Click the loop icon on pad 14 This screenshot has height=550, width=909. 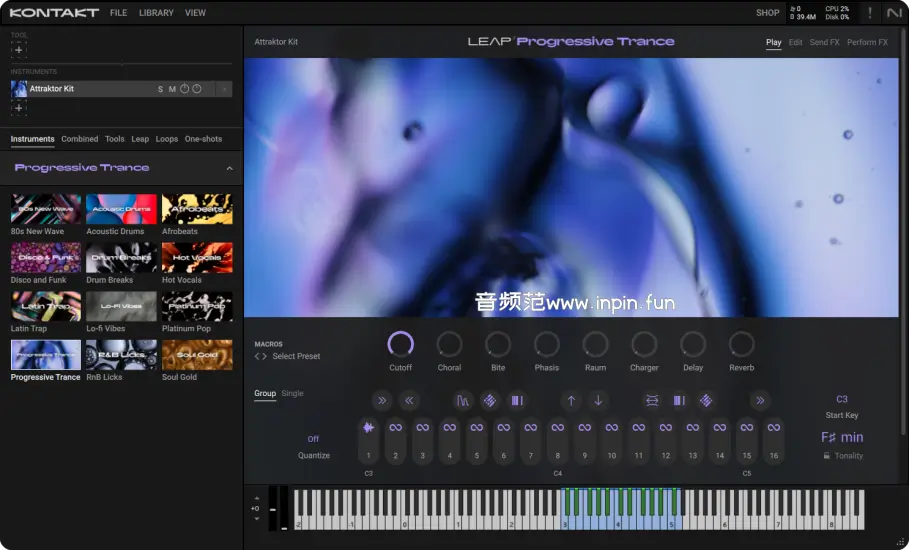[x=719, y=428]
